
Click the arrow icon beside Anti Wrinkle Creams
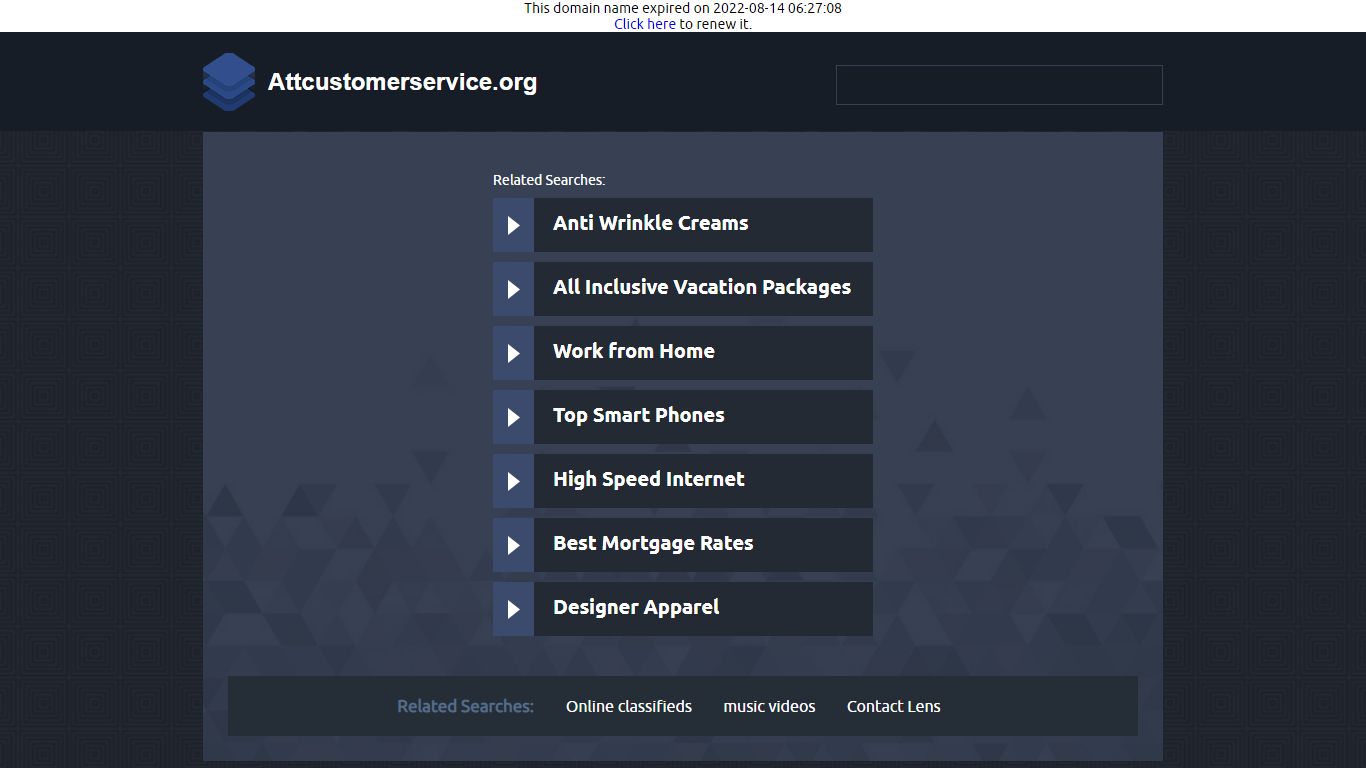tap(513, 225)
